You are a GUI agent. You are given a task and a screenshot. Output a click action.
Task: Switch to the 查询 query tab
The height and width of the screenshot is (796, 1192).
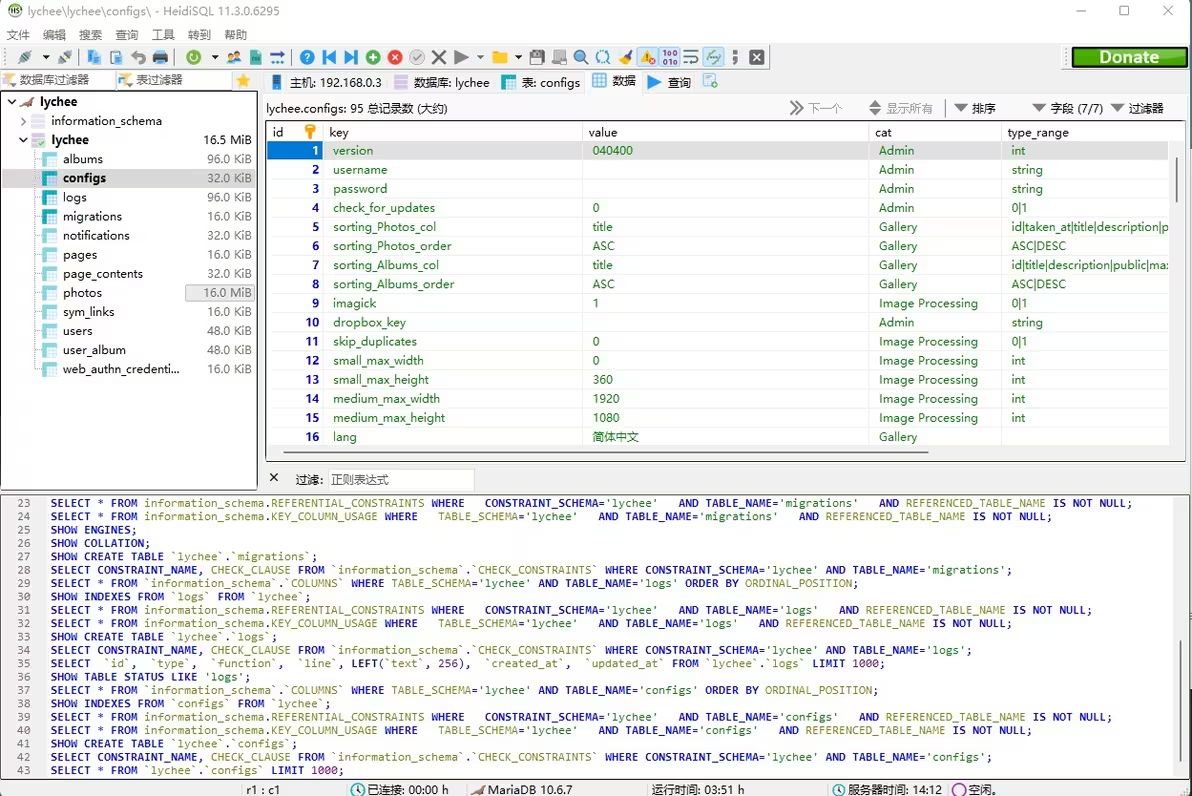pos(669,82)
